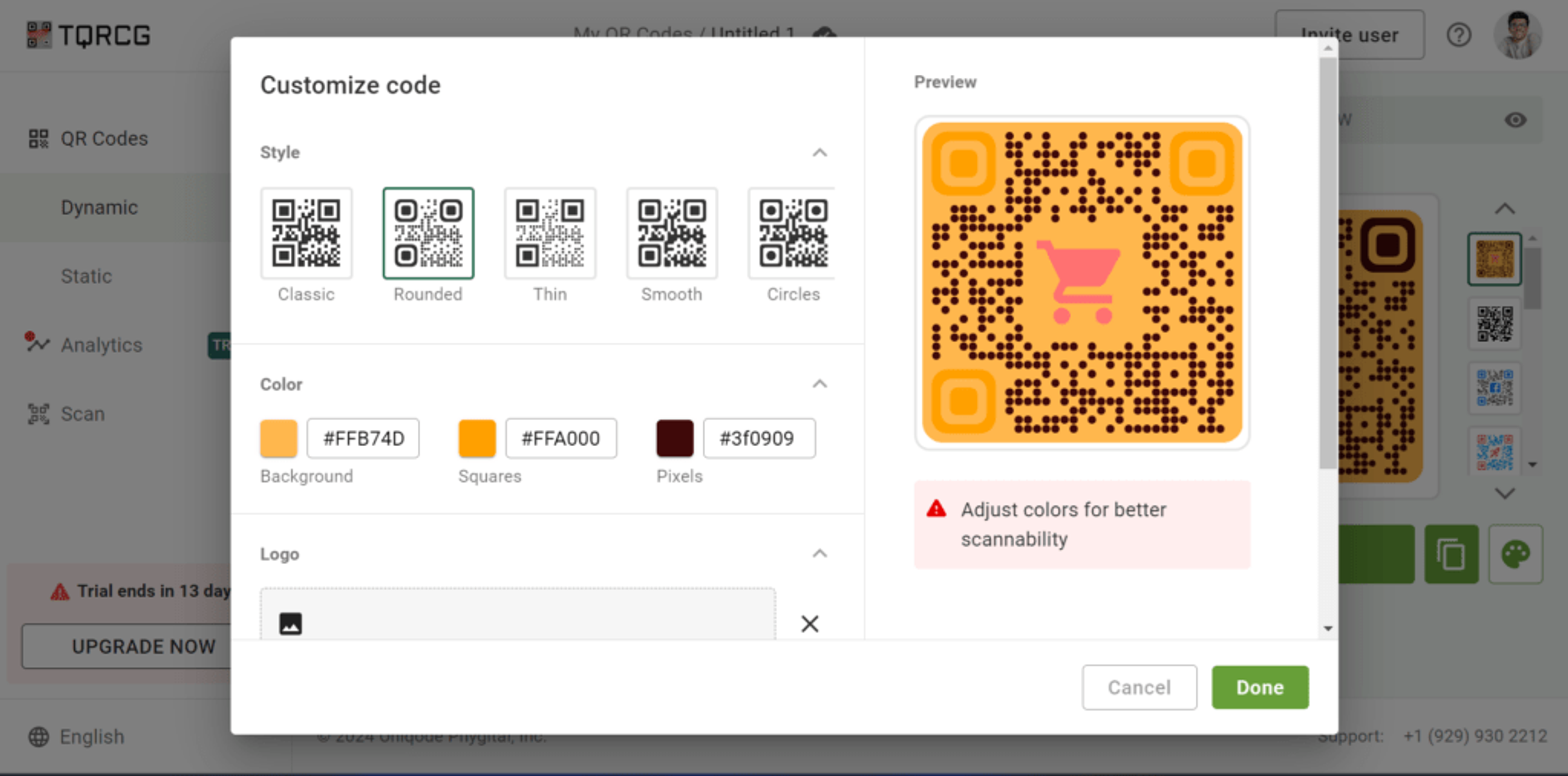Screen dimensions: 1568x776
Task: Click the scannability warning triangle icon
Action: (936, 508)
